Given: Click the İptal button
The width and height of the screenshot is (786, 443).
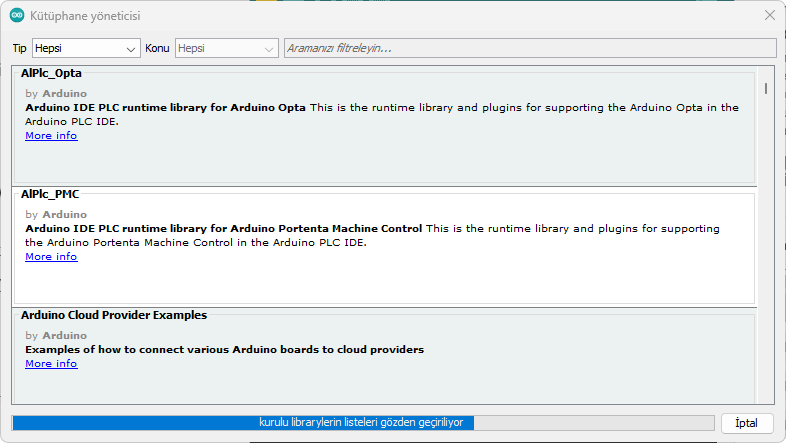Looking at the screenshot, I should click(747, 423).
